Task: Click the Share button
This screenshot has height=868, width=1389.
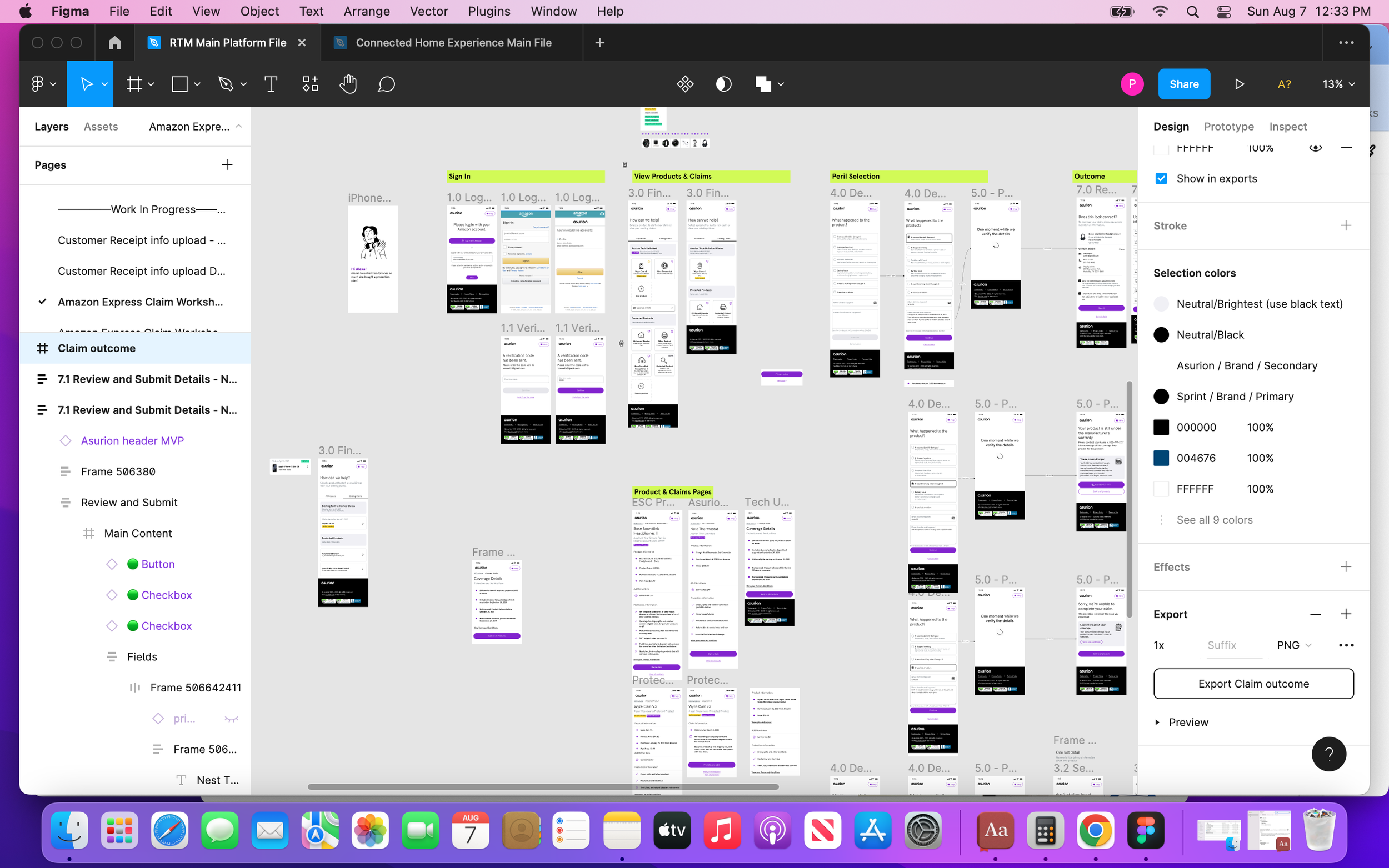Action: pyautogui.click(x=1183, y=84)
